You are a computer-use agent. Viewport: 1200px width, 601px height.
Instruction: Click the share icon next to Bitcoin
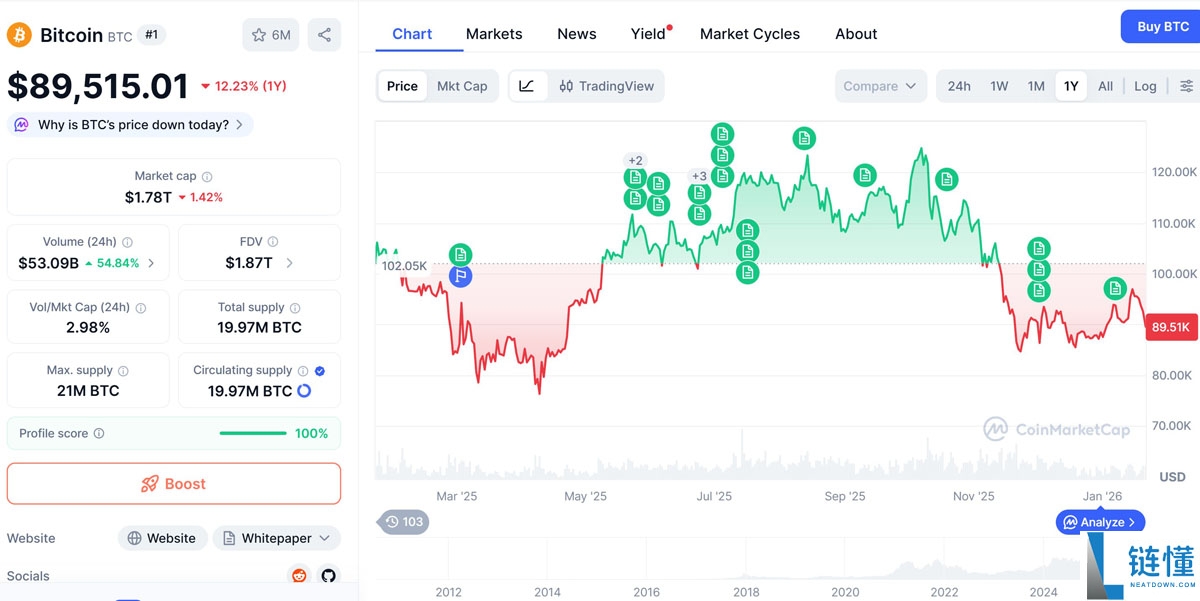click(x=324, y=35)
